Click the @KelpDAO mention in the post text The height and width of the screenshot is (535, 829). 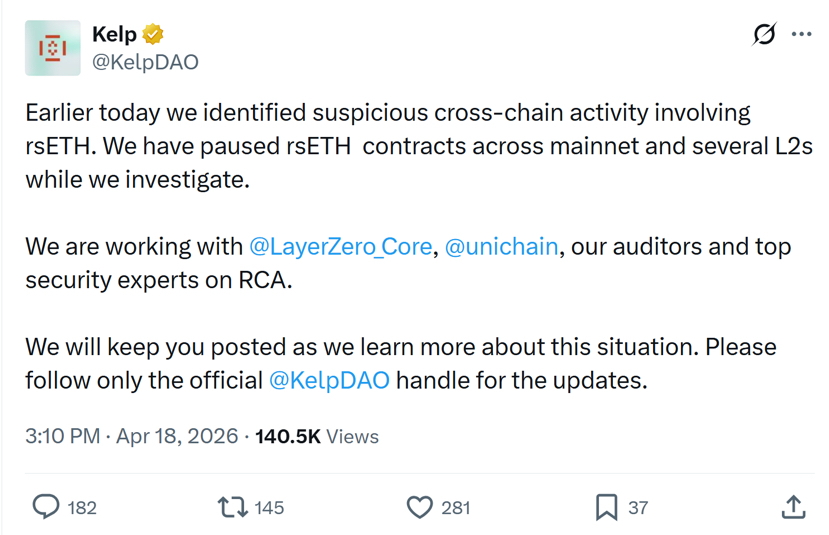pos(329,380)
